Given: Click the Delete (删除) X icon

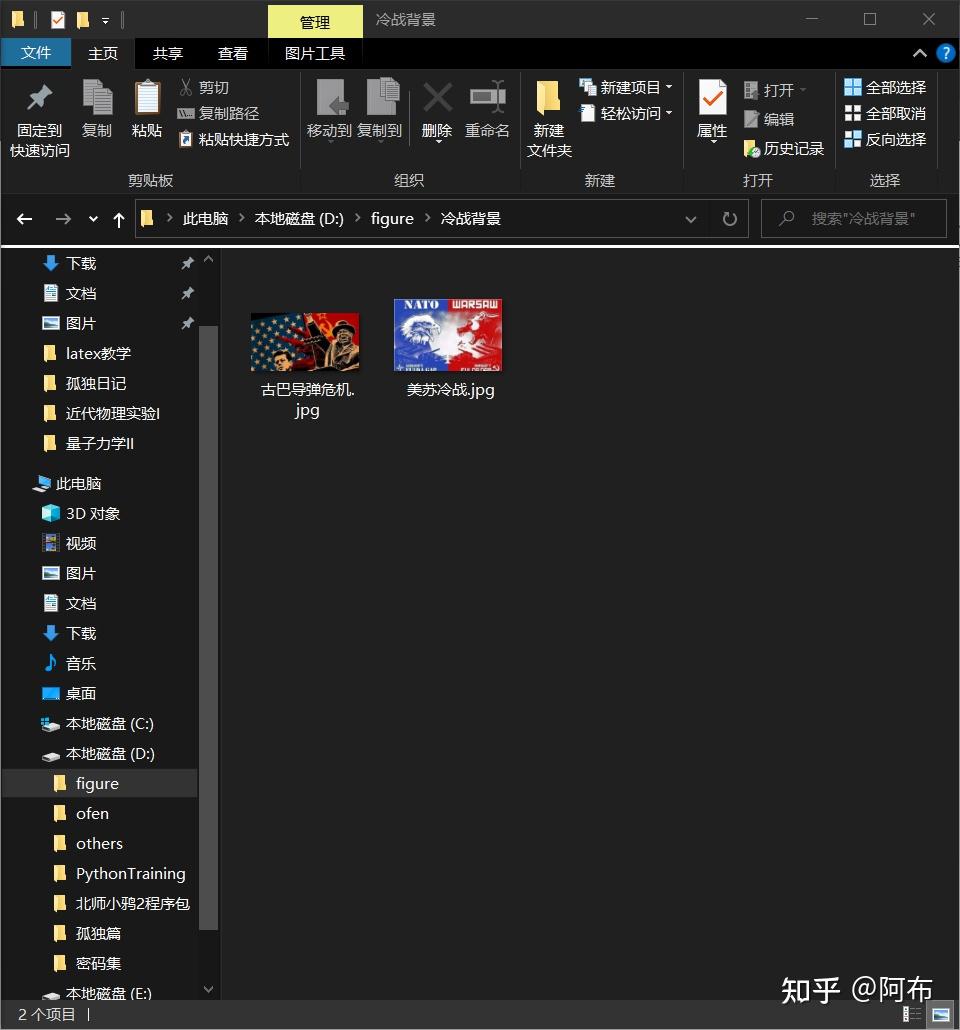Looking at the screenshot, I should pos(437,99).
